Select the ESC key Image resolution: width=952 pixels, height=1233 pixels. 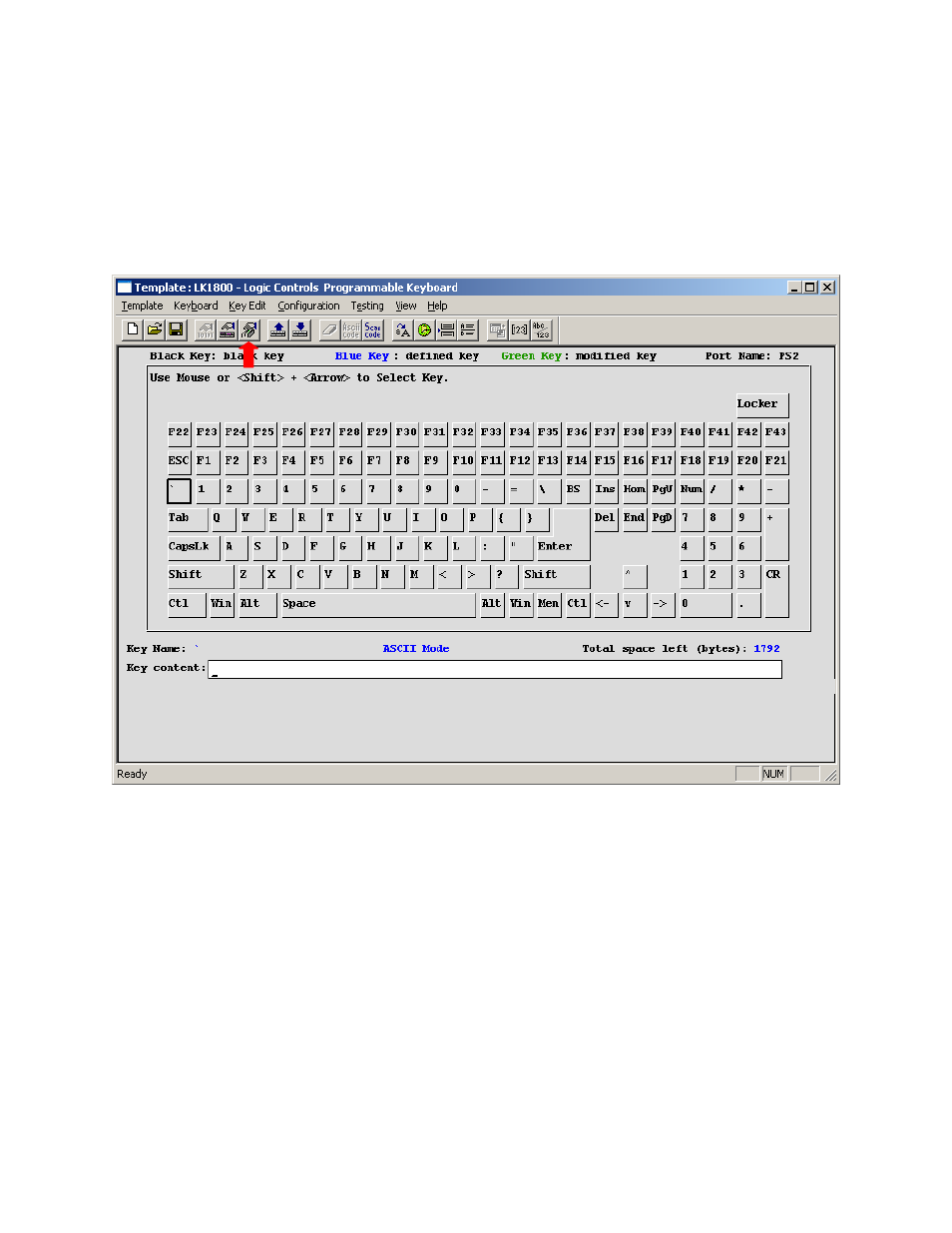pyautogui.click(x=179, y=461)
